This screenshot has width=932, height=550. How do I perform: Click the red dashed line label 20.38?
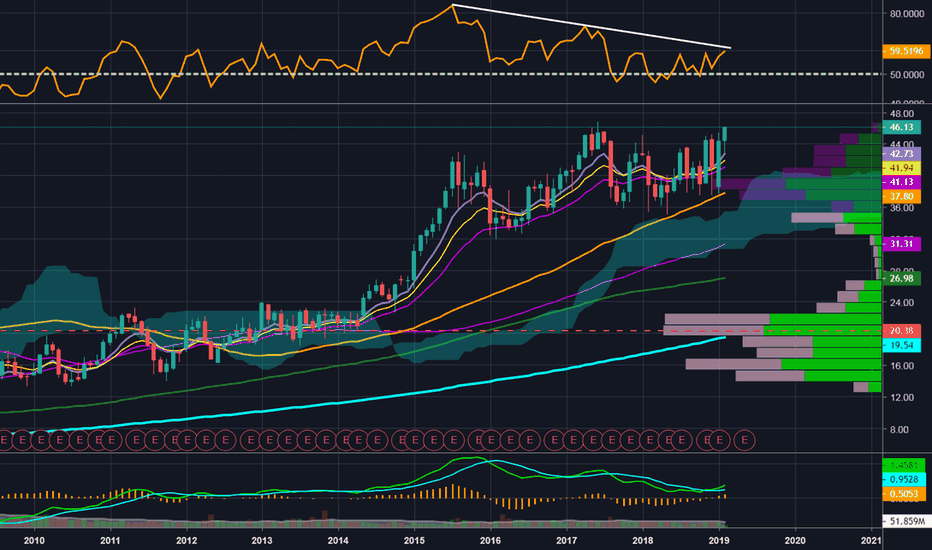tap(901, 331)
